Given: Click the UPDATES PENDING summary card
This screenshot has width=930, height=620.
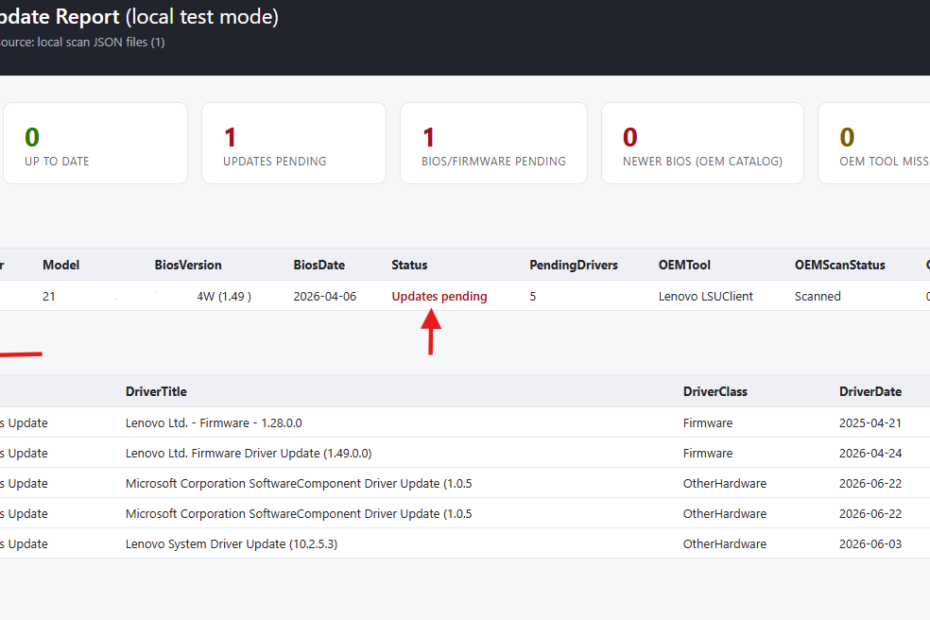Looking at the screenshot, I should [x=294, y=143].
